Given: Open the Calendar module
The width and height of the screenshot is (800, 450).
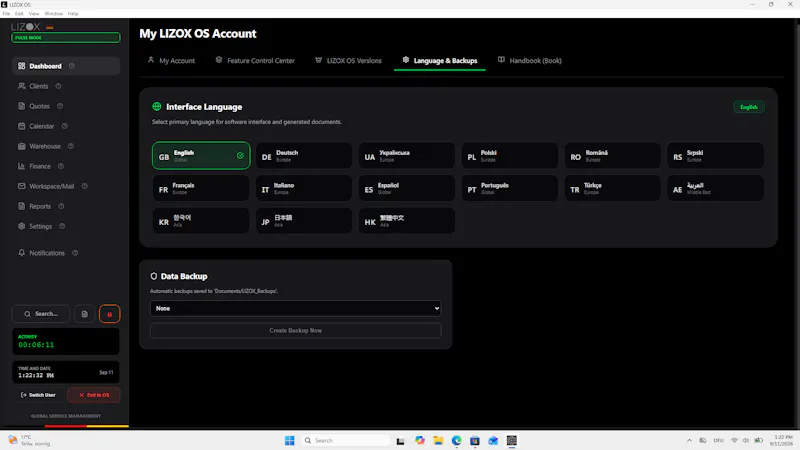Looking at the screenshot, I should click(41, 126).
